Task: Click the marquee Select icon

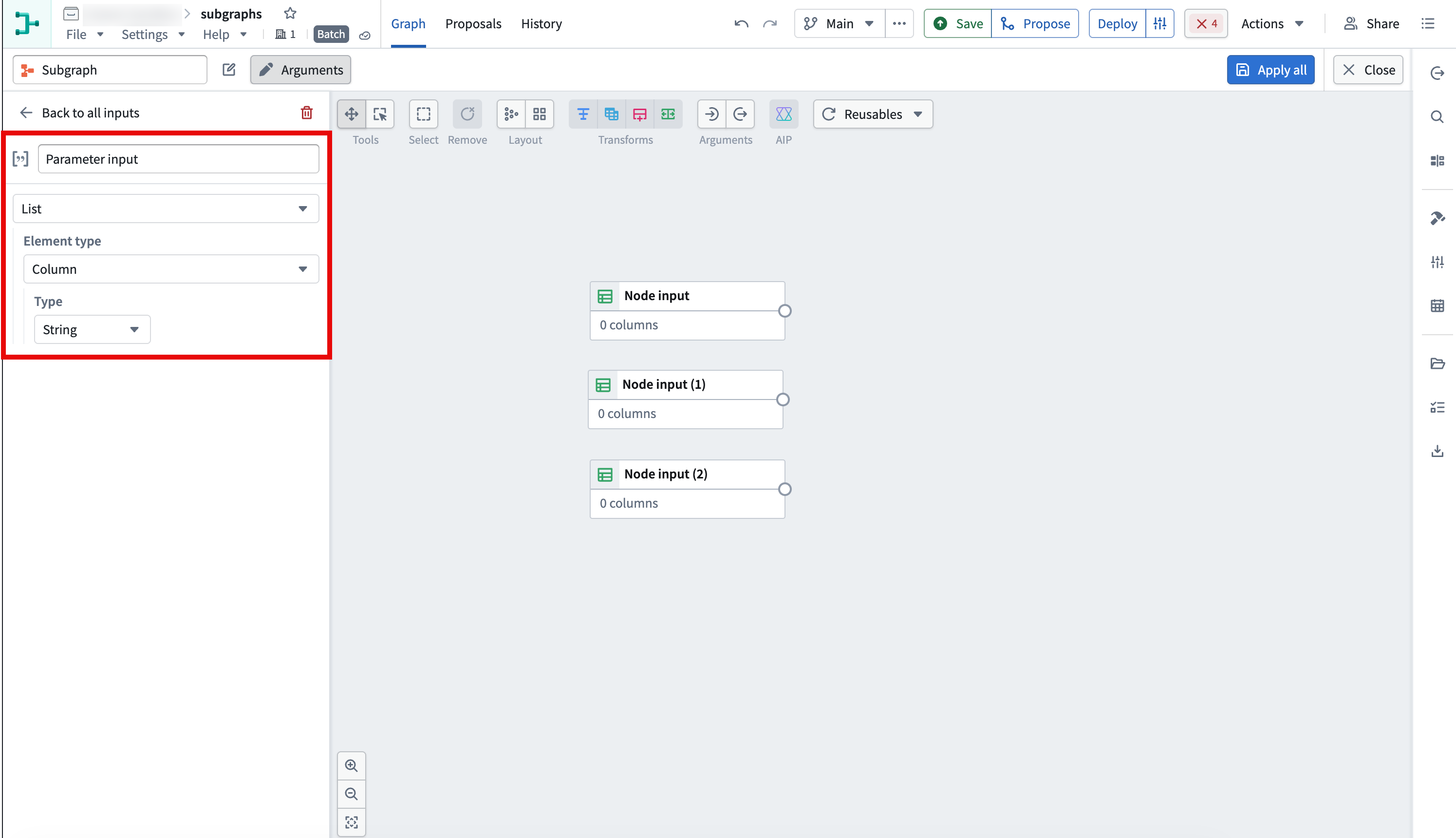Action: pyautogui.click(x=423, y=114)
